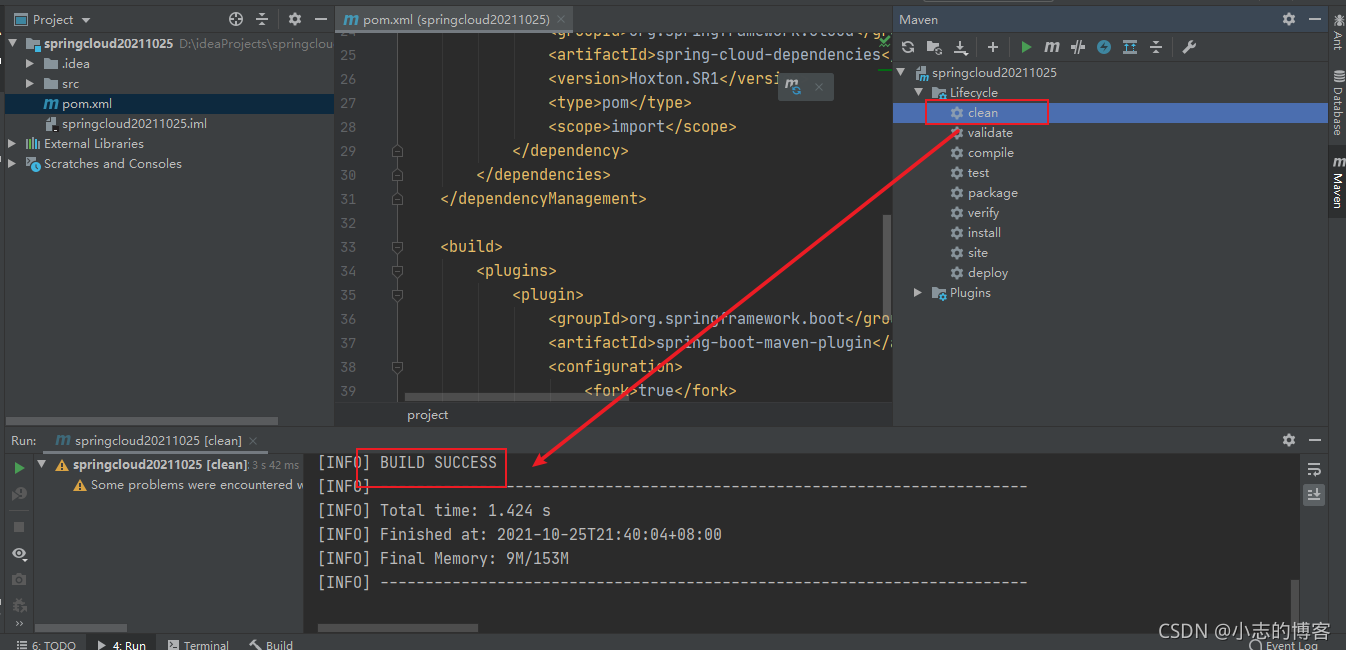The width and height of the screenshot is (1346, 650).
Task: Hide the Project tool window
Action: tap(320, 19)
